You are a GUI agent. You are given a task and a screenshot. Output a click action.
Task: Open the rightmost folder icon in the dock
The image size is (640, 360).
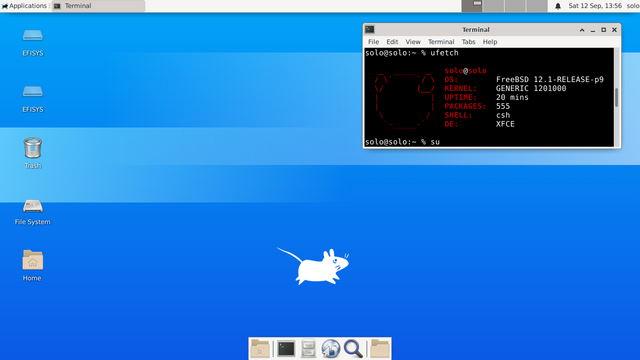click(380, 349)
